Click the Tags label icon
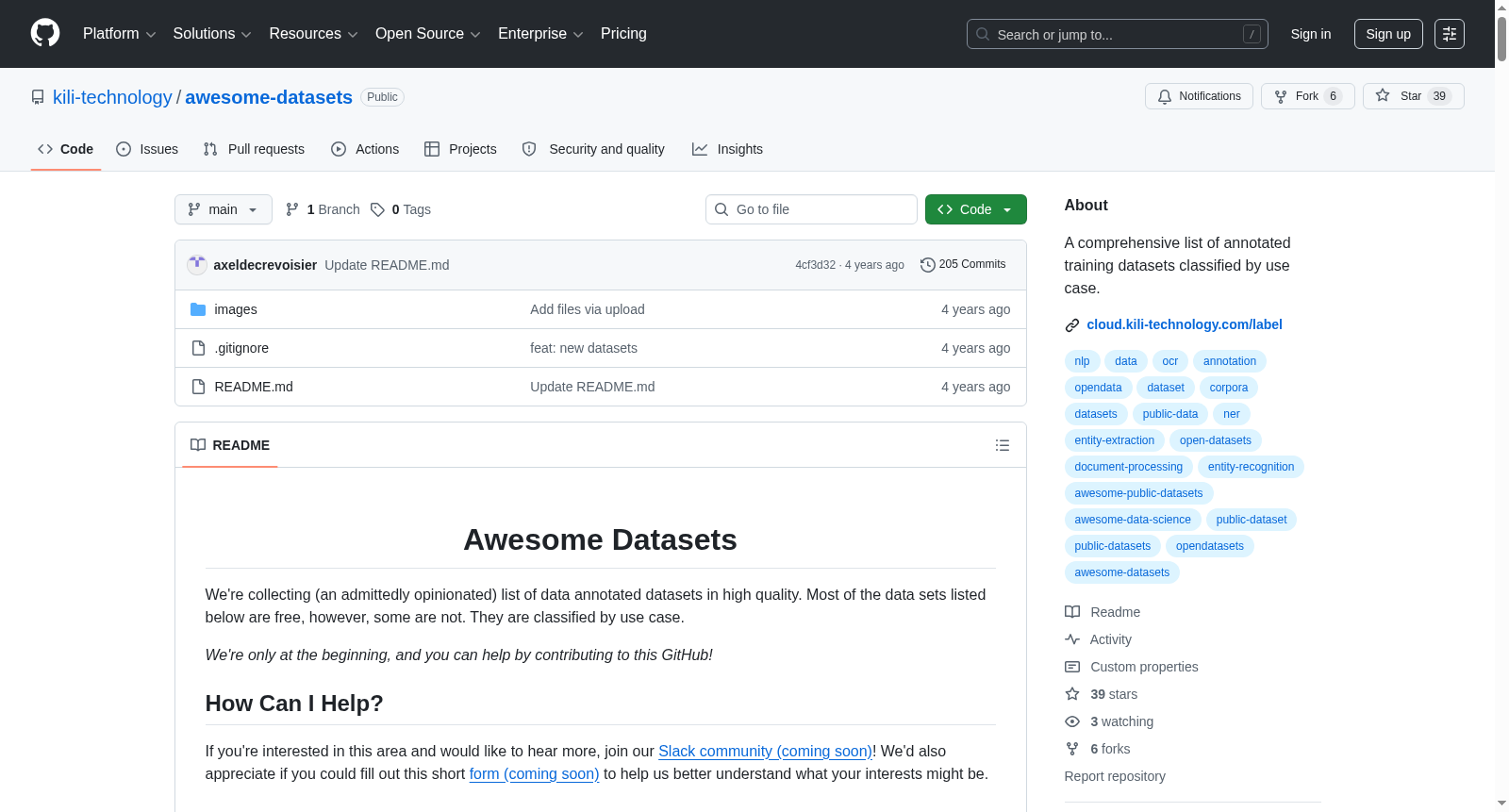1509x812 pixels. coord(378,209)
